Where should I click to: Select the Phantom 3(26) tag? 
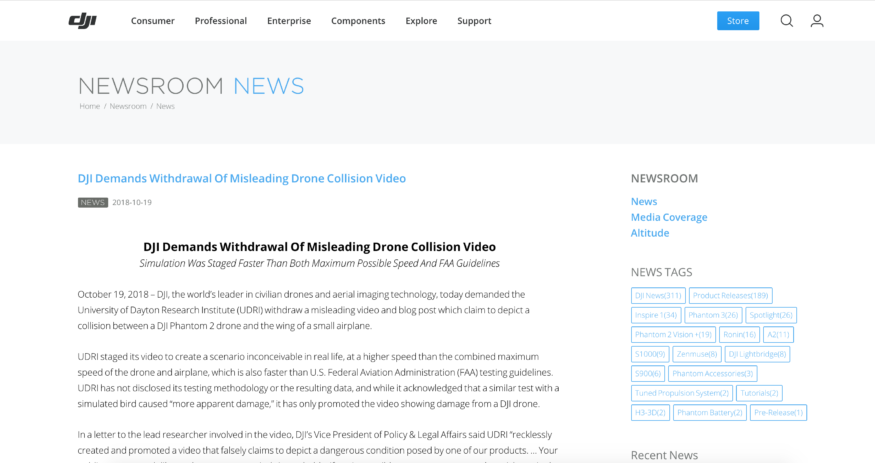point(712,315)
